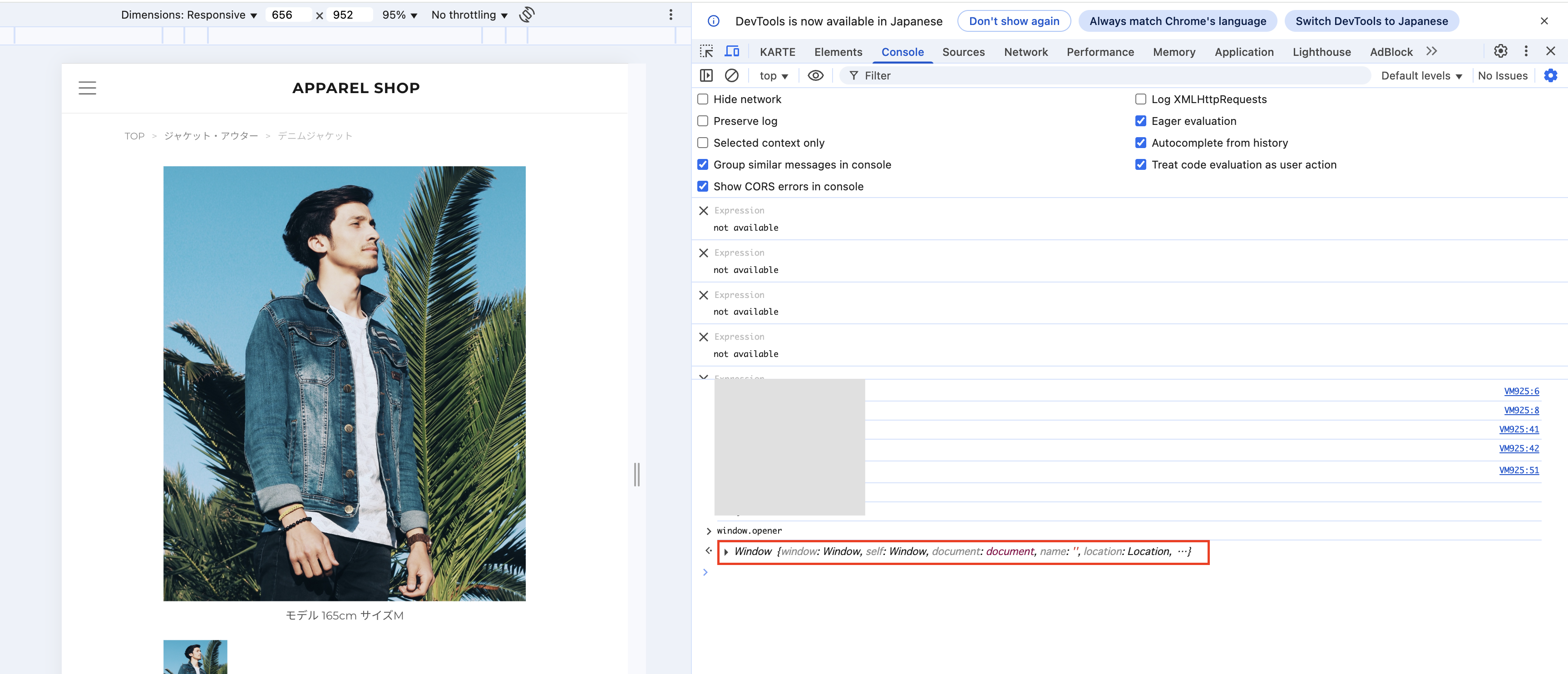The height and width of the screenshot is (674, 1568).
Task: Open the hamburger menu in APPAREL SHOP
Action: 87,88
